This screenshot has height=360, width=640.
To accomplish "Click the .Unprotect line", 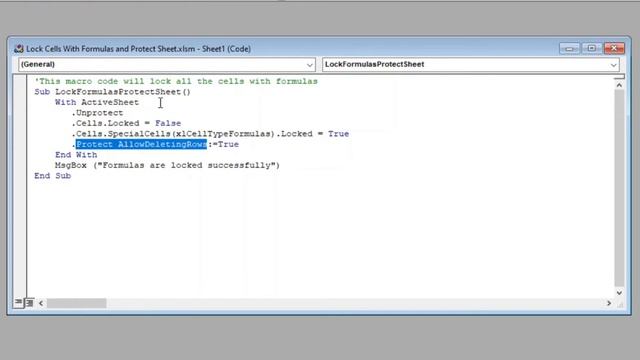I will [x=97, y=113].
